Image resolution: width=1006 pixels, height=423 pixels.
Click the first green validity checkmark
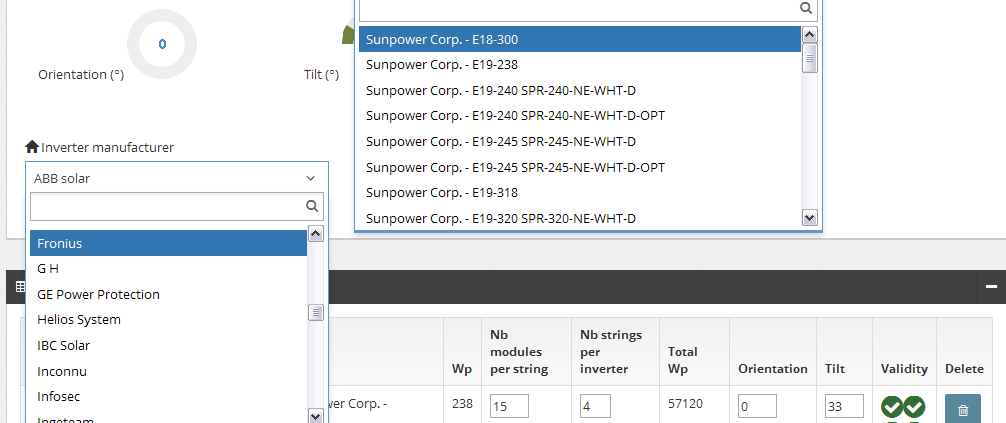click(891, 406)
